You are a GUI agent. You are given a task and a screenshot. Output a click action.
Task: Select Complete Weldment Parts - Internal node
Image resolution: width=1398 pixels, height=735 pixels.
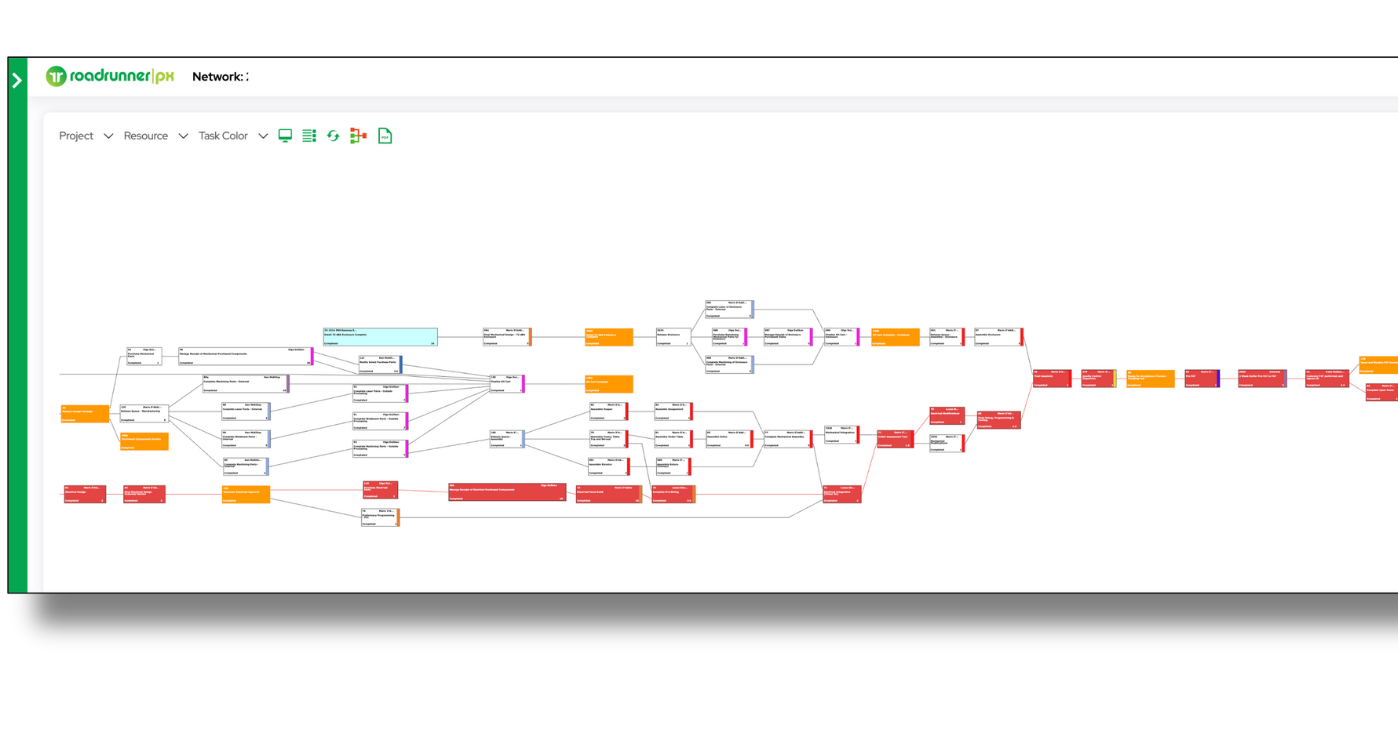coord(246,439)
